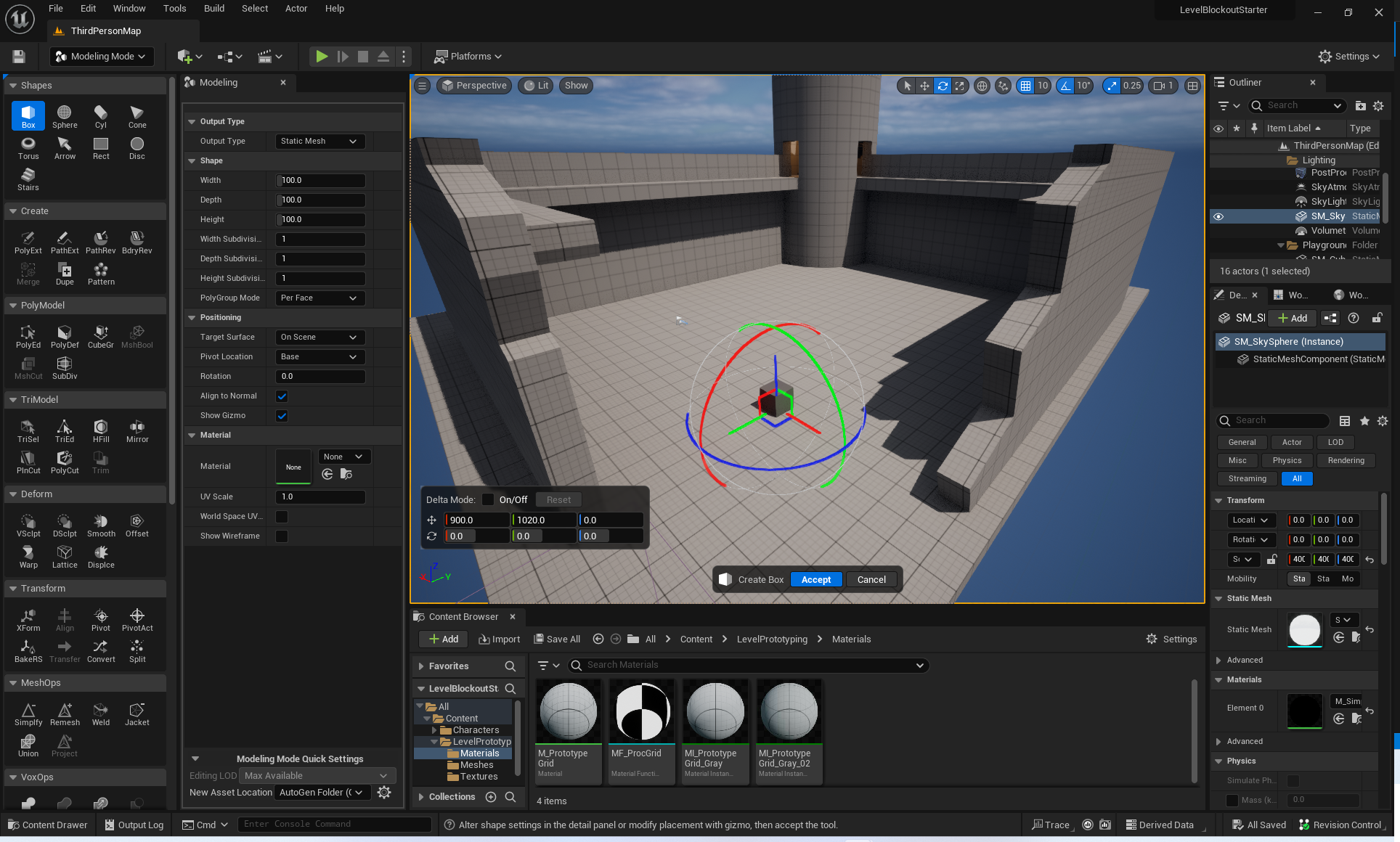Image resolution: width=1400 pixels, height=842 pixels.
Task: Uncheck the Align to Normal checkbox
Action: [x=282, y=396]
